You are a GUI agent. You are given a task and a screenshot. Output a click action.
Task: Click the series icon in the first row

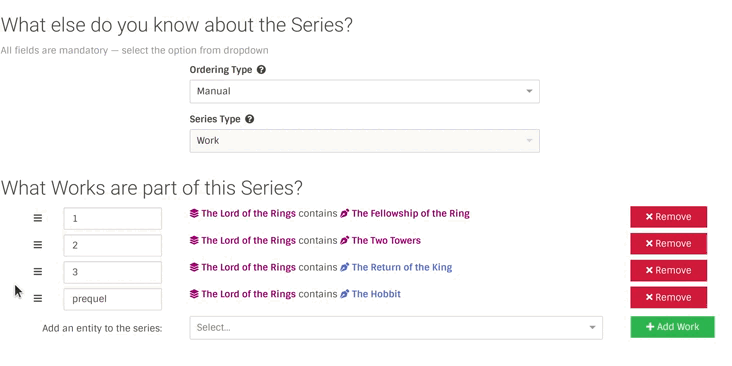194,213
